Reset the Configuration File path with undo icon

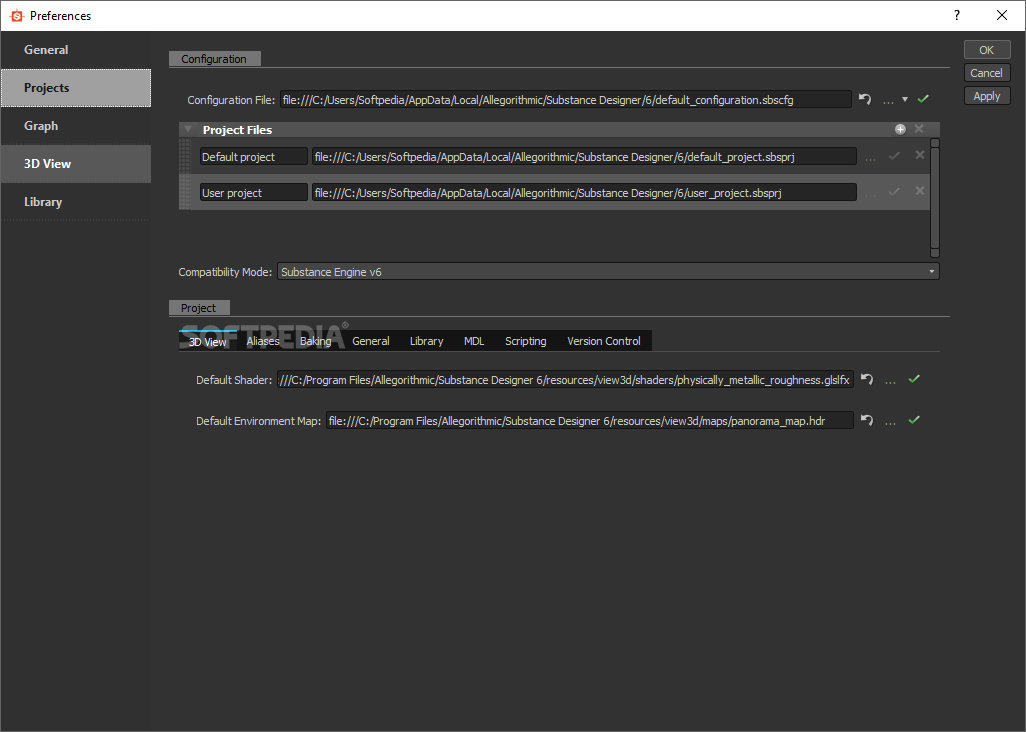coord(865,99)
